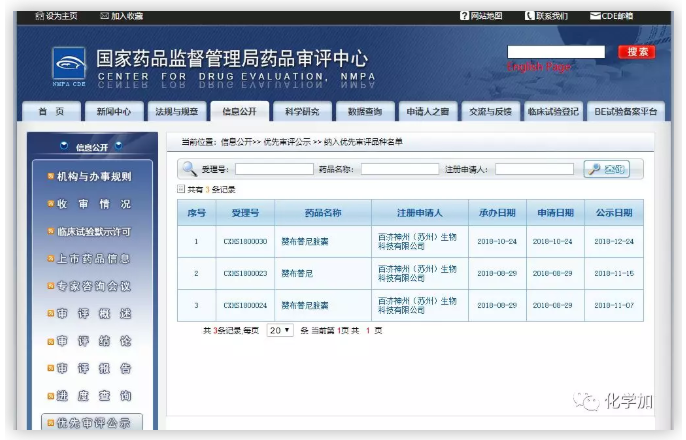Collapse the 信息公开 sidebar header

coord(91,147)
